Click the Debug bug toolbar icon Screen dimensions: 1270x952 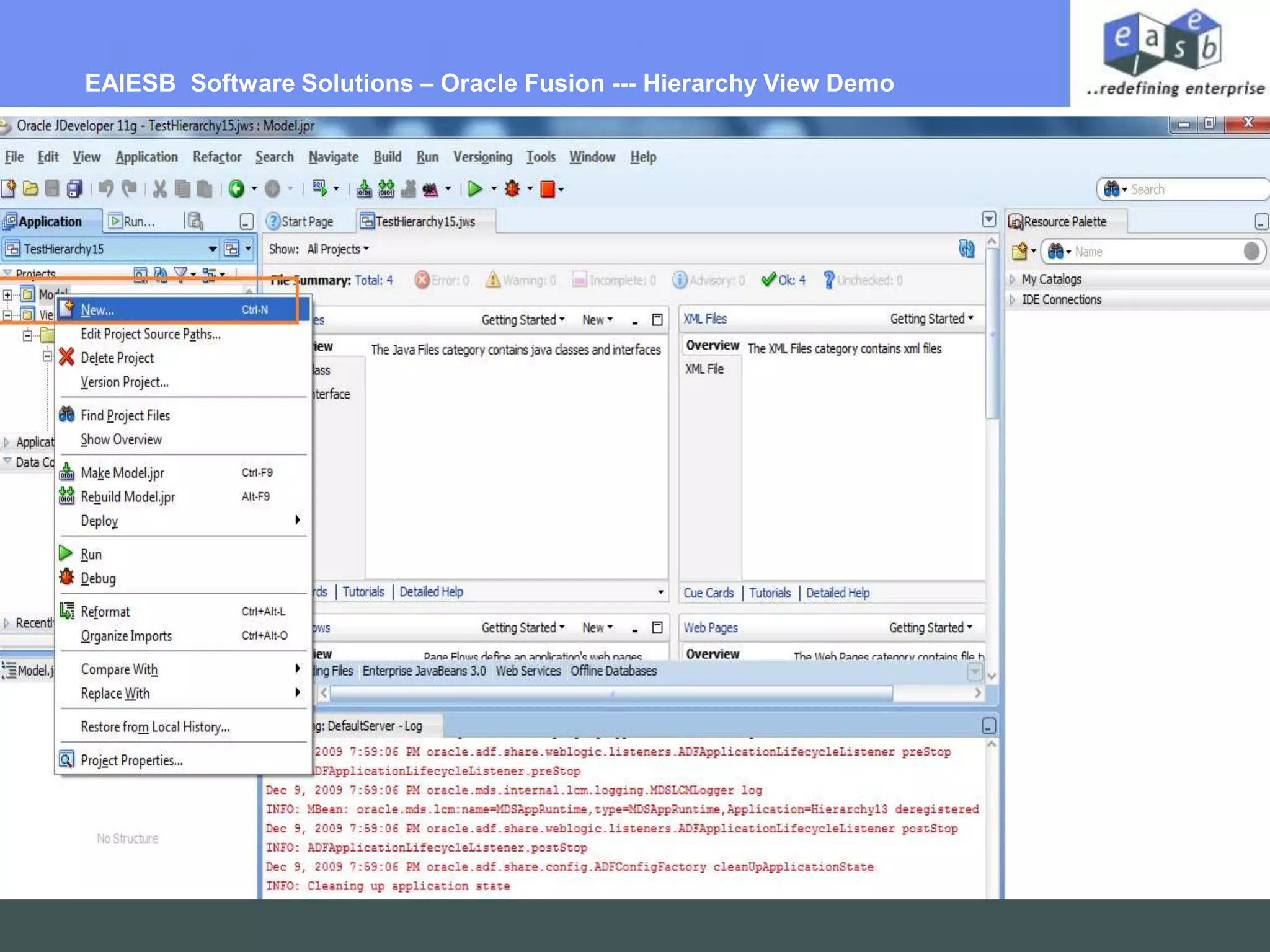pyautogui.click(x=512, y=188)
